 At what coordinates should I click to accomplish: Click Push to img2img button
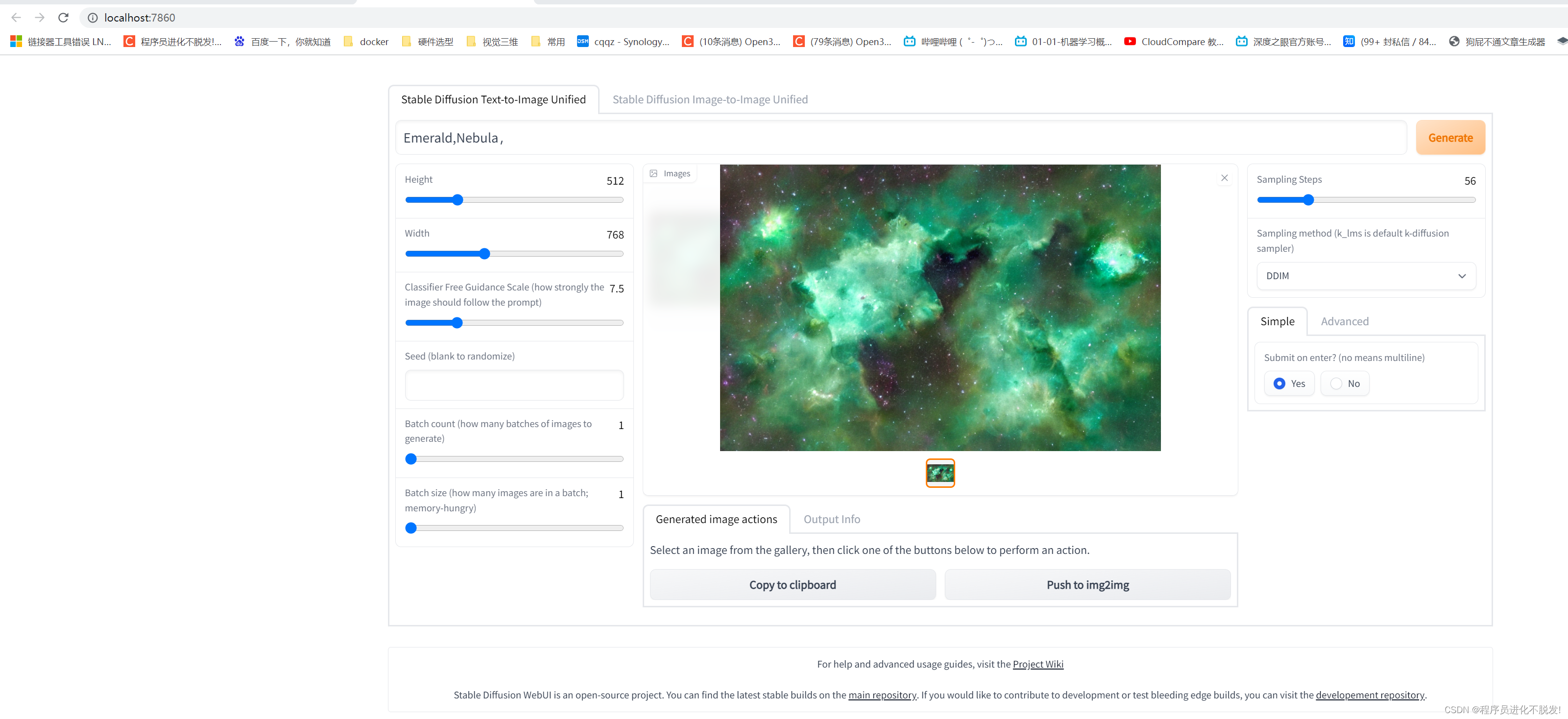(1087, 585)
